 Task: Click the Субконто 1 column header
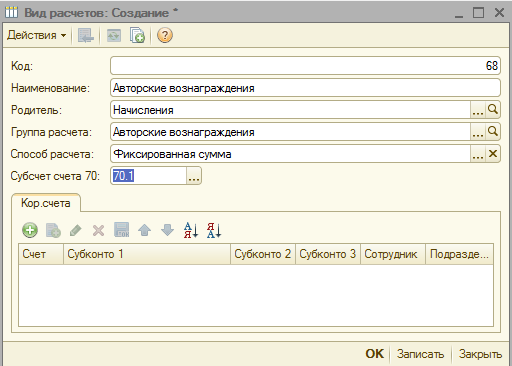click(147, 254)
